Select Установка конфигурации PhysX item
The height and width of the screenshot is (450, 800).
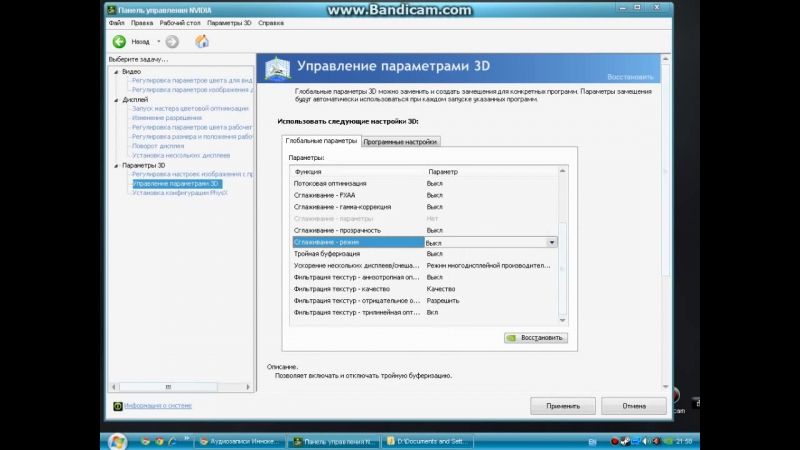[x=180, y=193]
